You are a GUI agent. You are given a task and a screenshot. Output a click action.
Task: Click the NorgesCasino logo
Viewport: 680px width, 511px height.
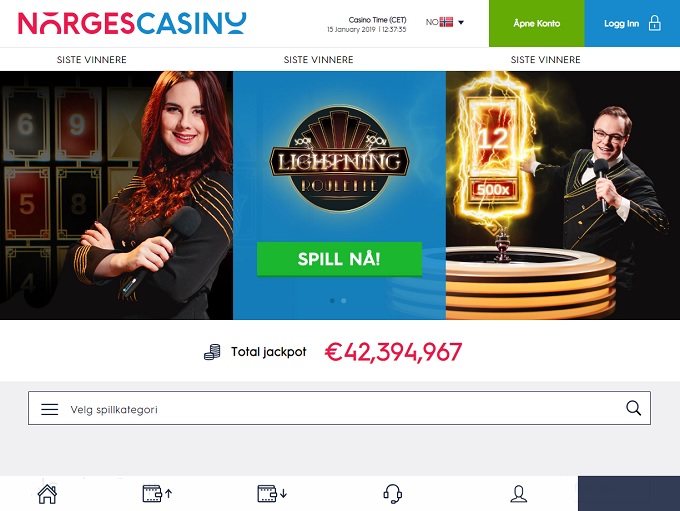point(132,23)
